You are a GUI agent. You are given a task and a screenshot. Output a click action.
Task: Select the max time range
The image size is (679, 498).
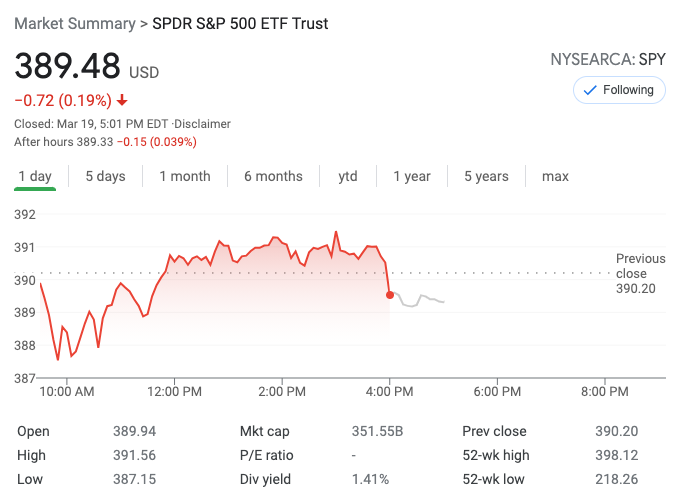coord(555,176)
